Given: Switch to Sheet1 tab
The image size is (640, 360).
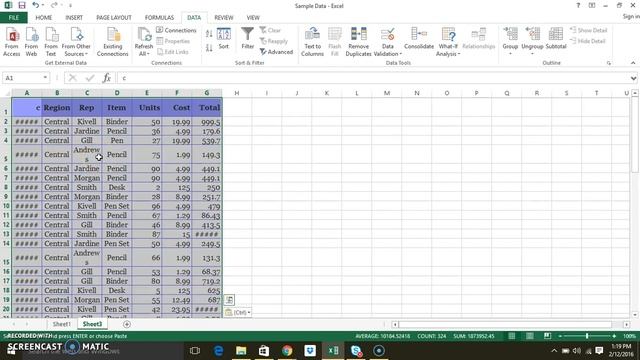Looking at the screenshot, I should tap(61, 324).
